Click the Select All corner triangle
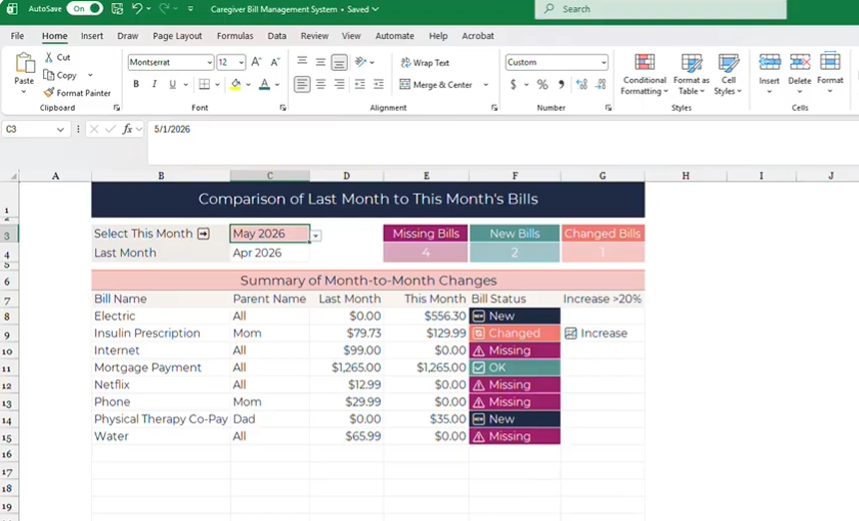 tap(13, 176)
